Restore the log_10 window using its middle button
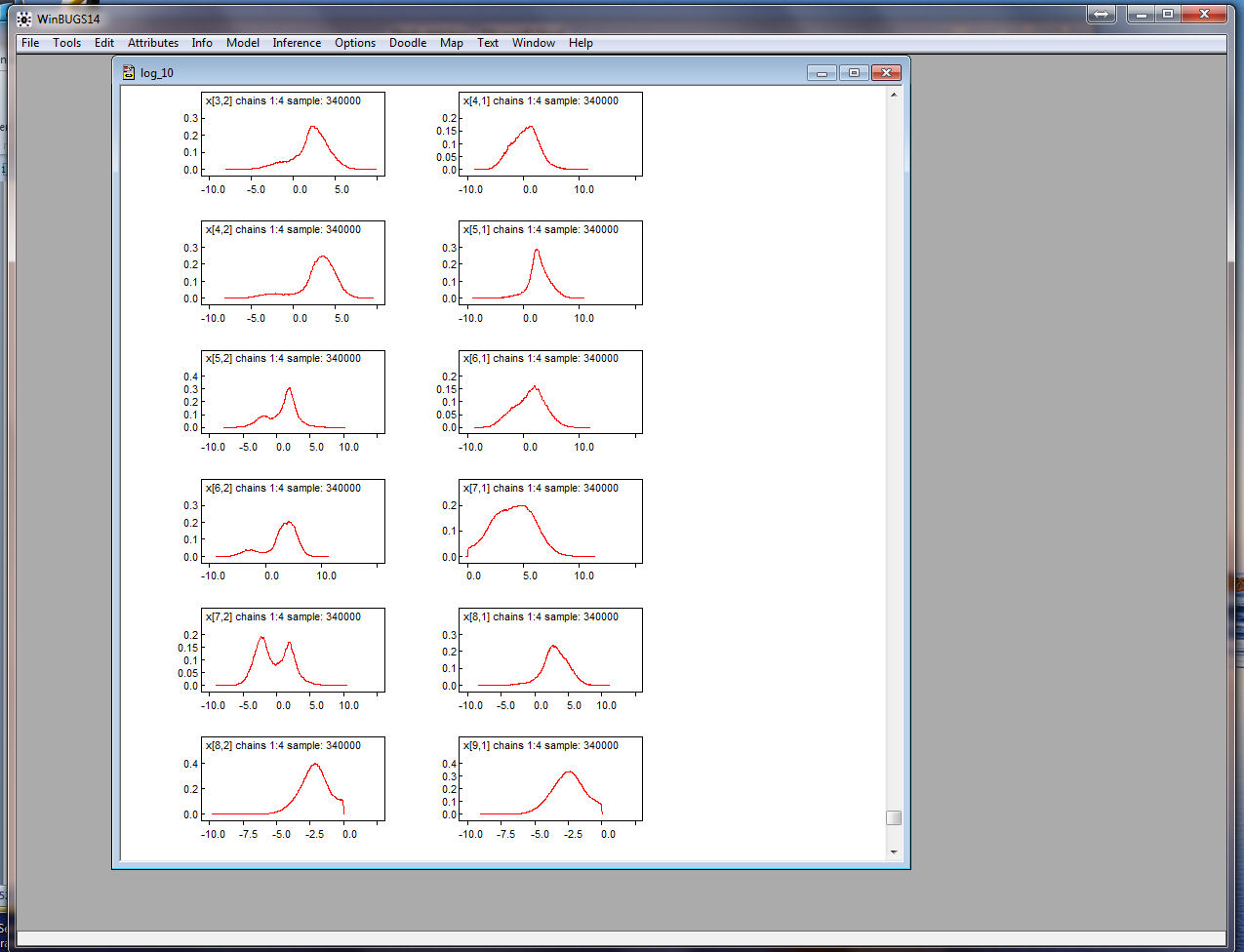Image resolution: width=1244 pixels, height=952 pixels. point(854,73)
